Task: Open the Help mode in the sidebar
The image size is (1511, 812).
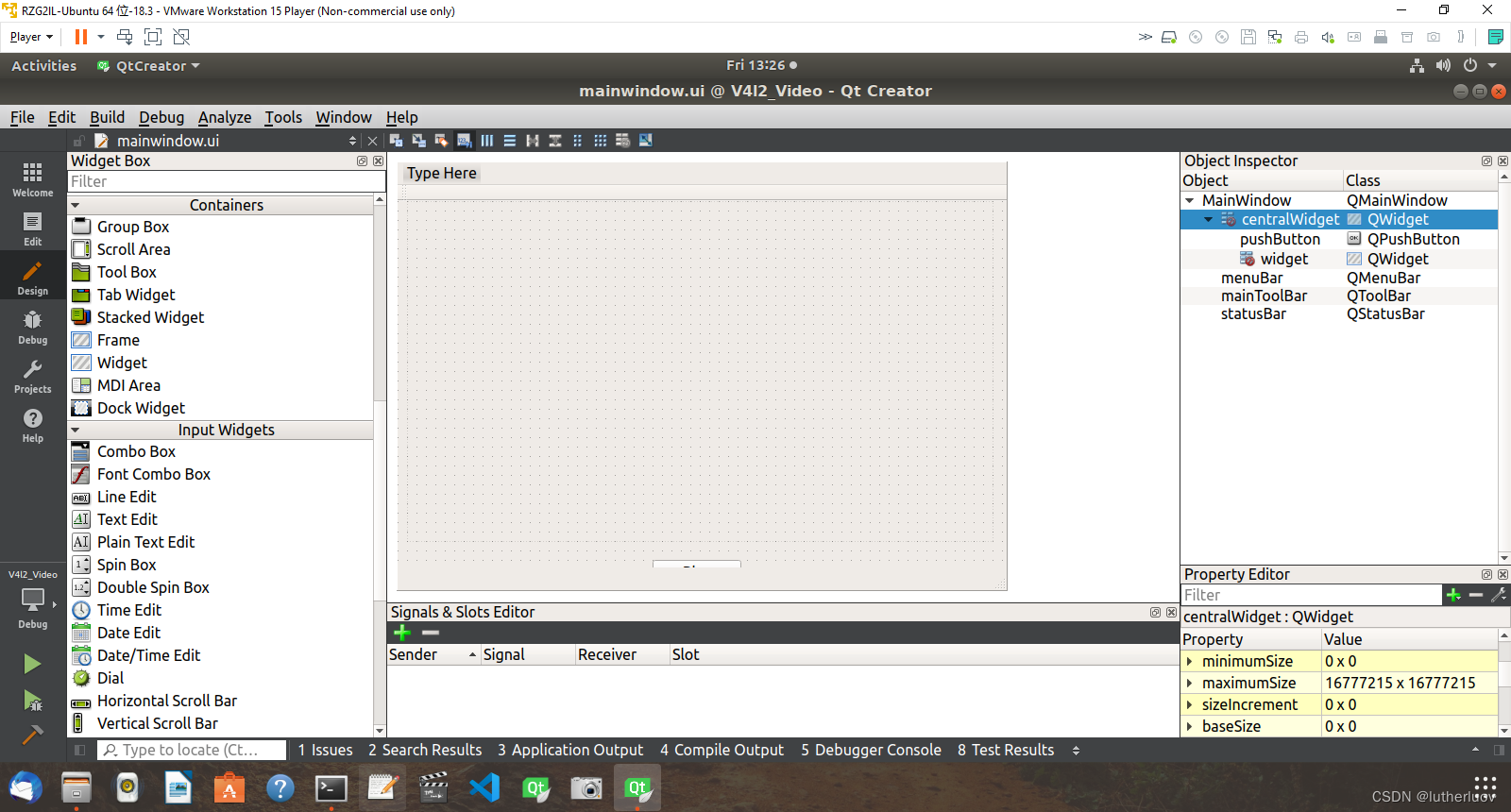Action: 33,425
